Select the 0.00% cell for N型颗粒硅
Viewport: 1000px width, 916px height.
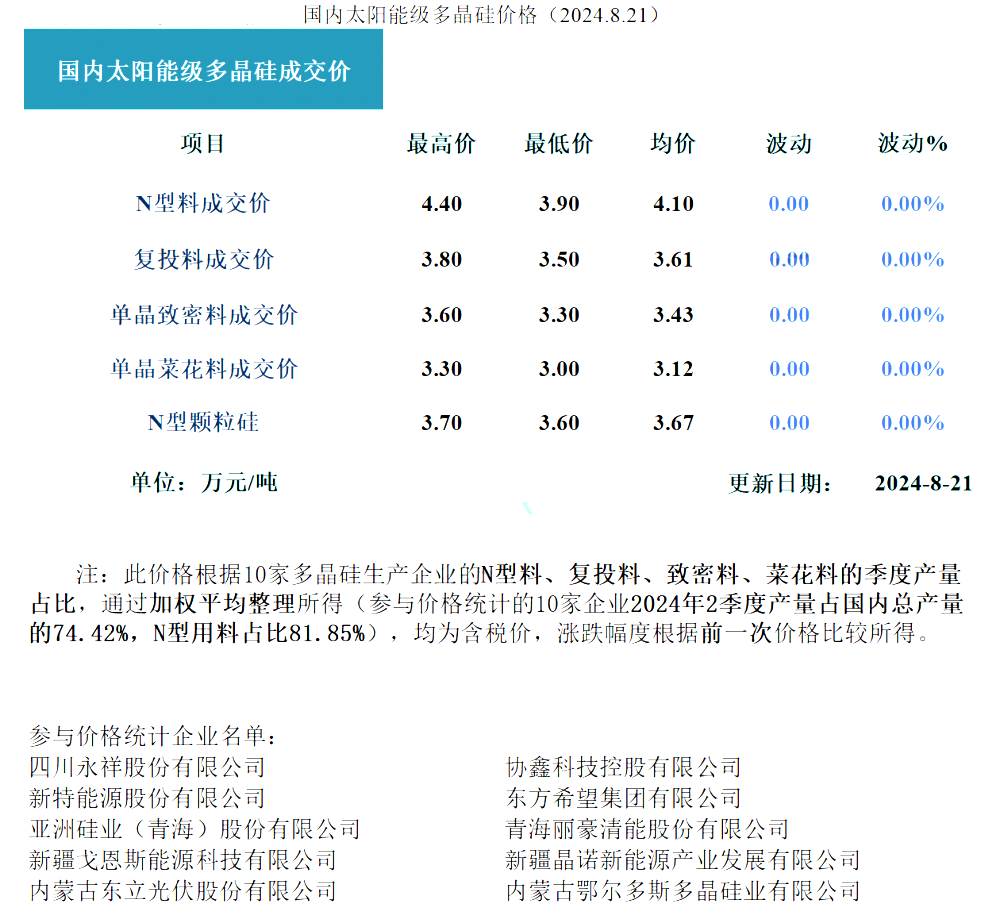tap(912, 422)
